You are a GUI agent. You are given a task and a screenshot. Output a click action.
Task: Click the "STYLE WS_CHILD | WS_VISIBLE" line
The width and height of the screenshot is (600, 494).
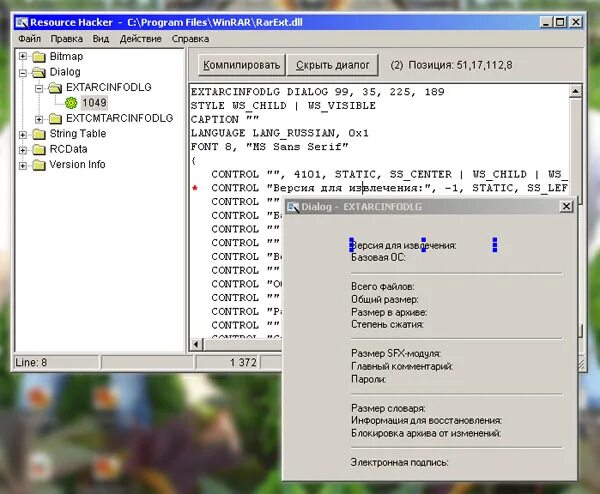click(x=283, y=106)
